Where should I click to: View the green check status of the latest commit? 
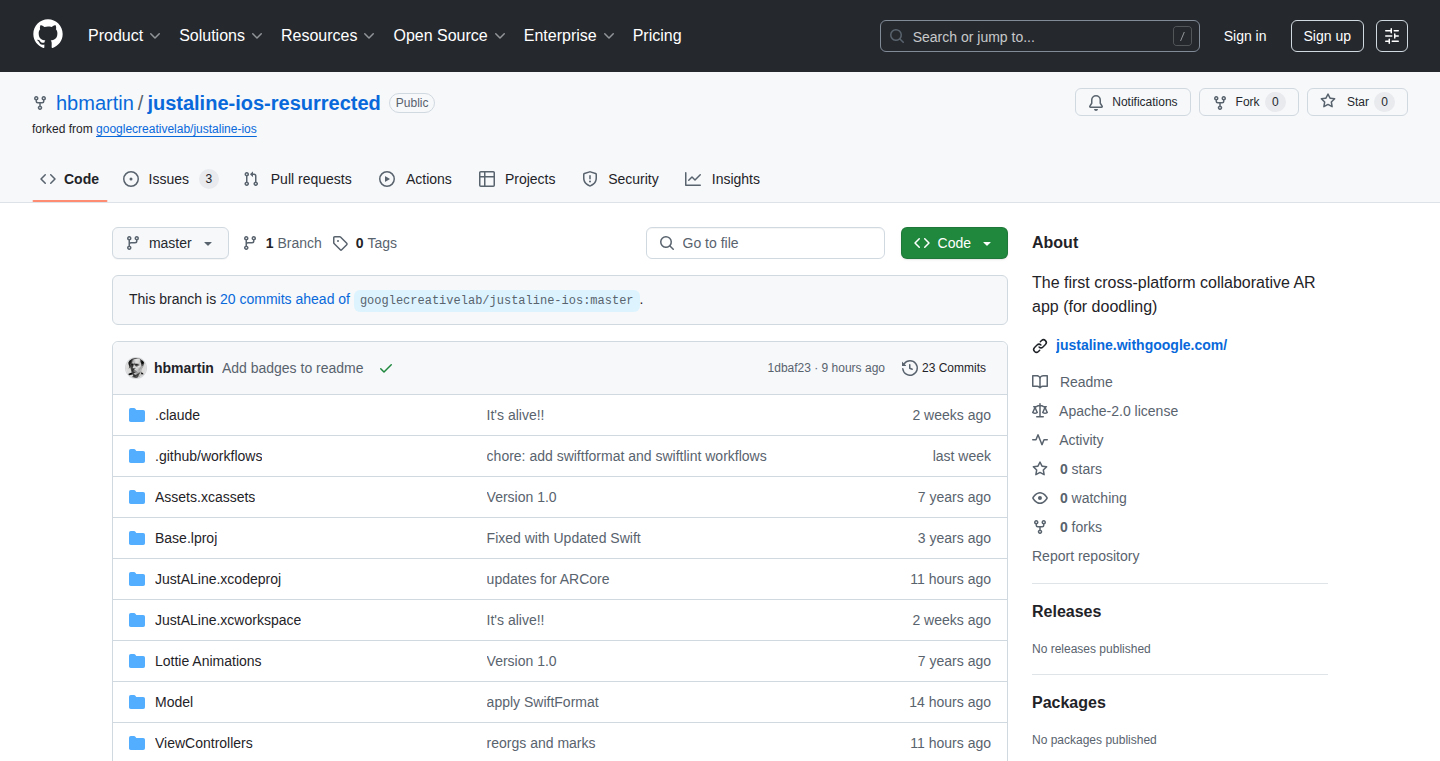click(x=386, y=368)
